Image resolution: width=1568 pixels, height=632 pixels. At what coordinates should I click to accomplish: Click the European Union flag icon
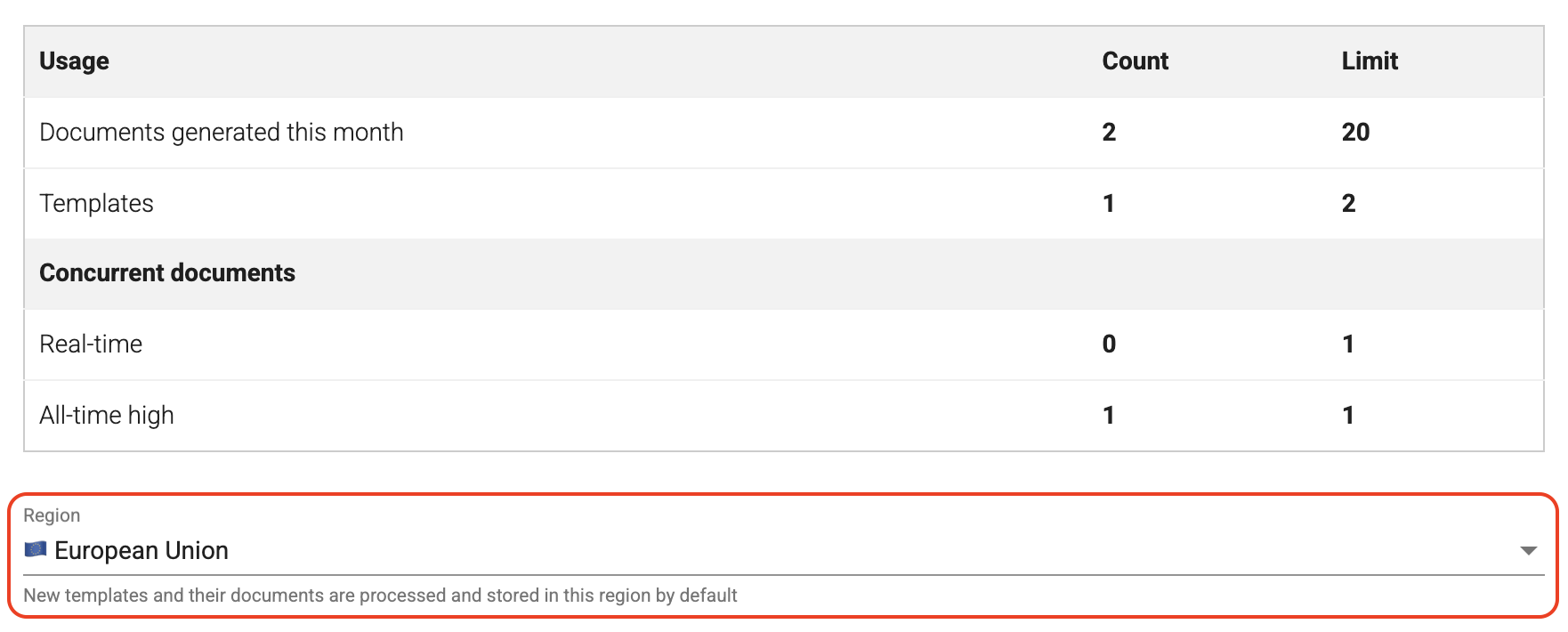point(36,549)
